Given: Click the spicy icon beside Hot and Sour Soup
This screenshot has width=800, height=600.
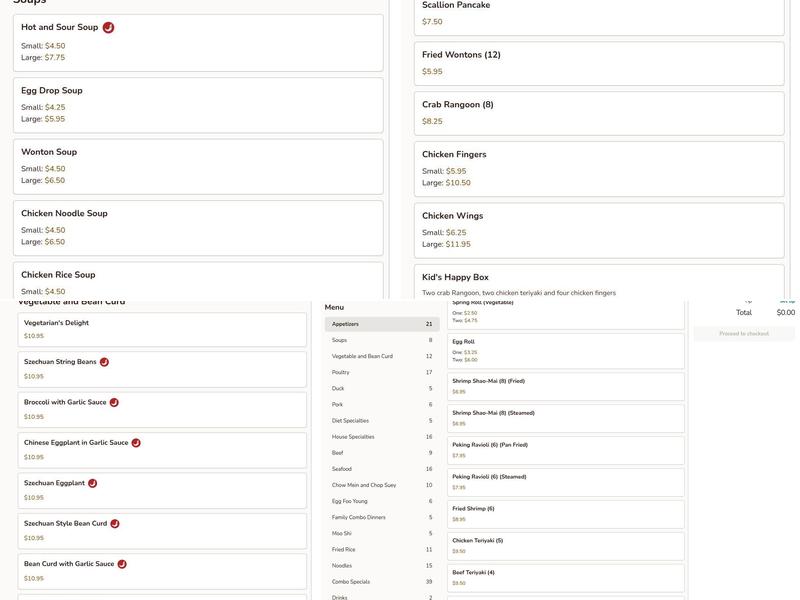Looking at the screenshot, I should 108,28.
